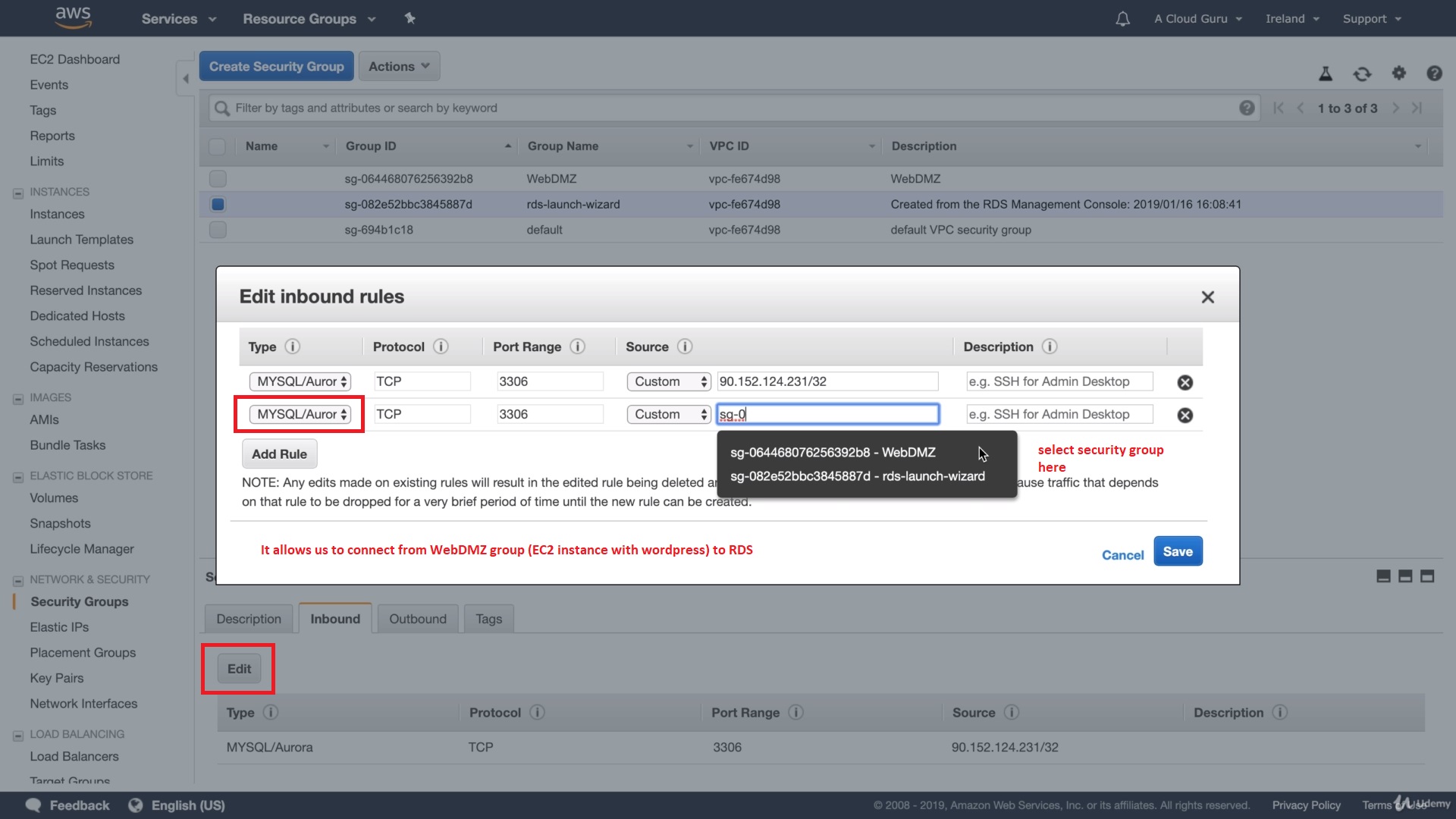Open second rule's Custom source dropdown
The height and width of the screenshot is (819, 1456).
[668, 414]
